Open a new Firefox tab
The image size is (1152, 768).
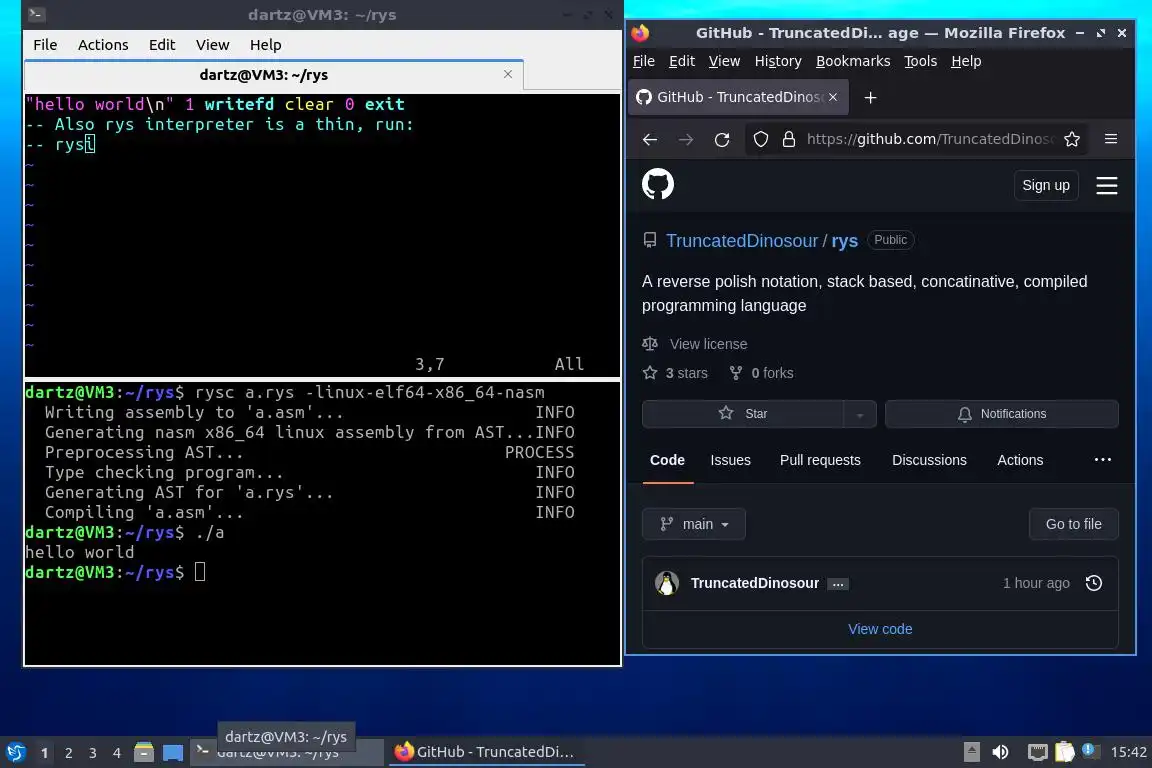coord(870,97)
